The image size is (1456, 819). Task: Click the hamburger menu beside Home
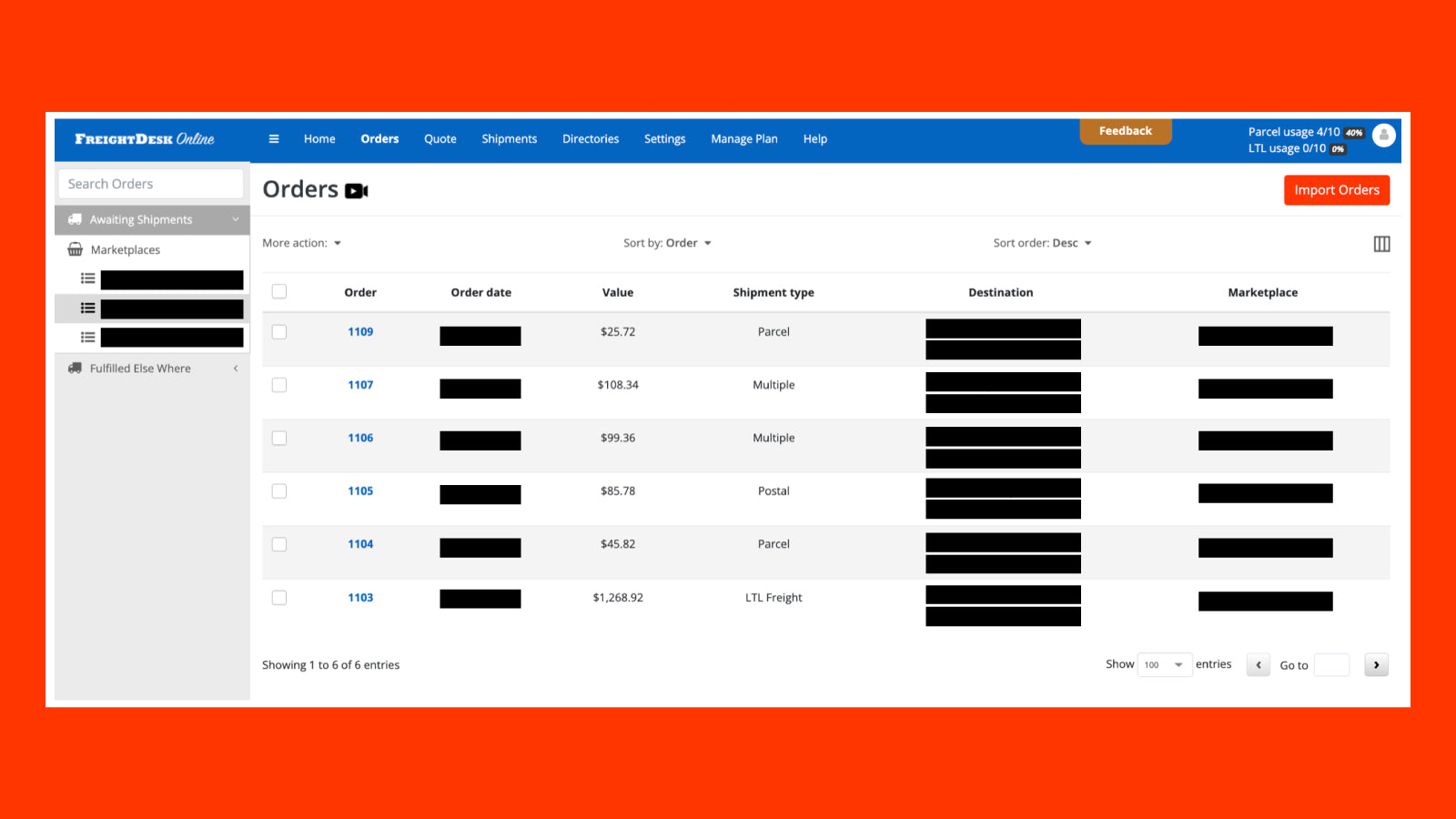pos(274,138)
